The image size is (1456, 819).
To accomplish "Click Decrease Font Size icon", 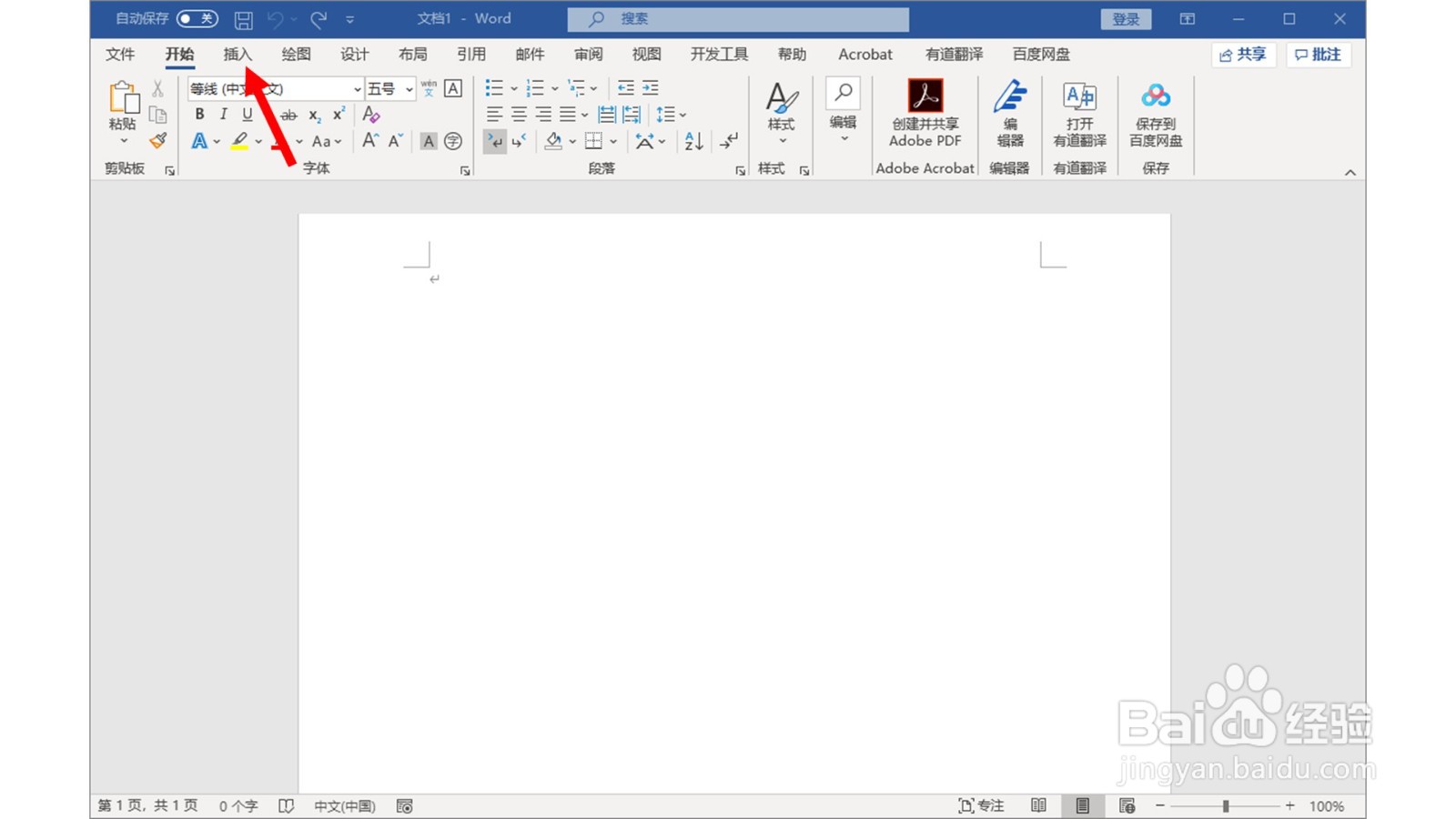I will click(x=396, y=141).
